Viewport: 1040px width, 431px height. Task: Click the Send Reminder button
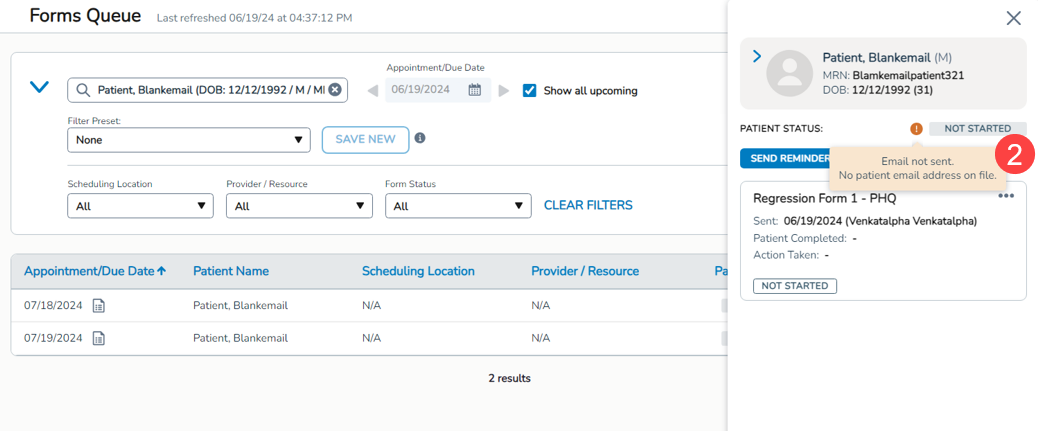point(786,159)
